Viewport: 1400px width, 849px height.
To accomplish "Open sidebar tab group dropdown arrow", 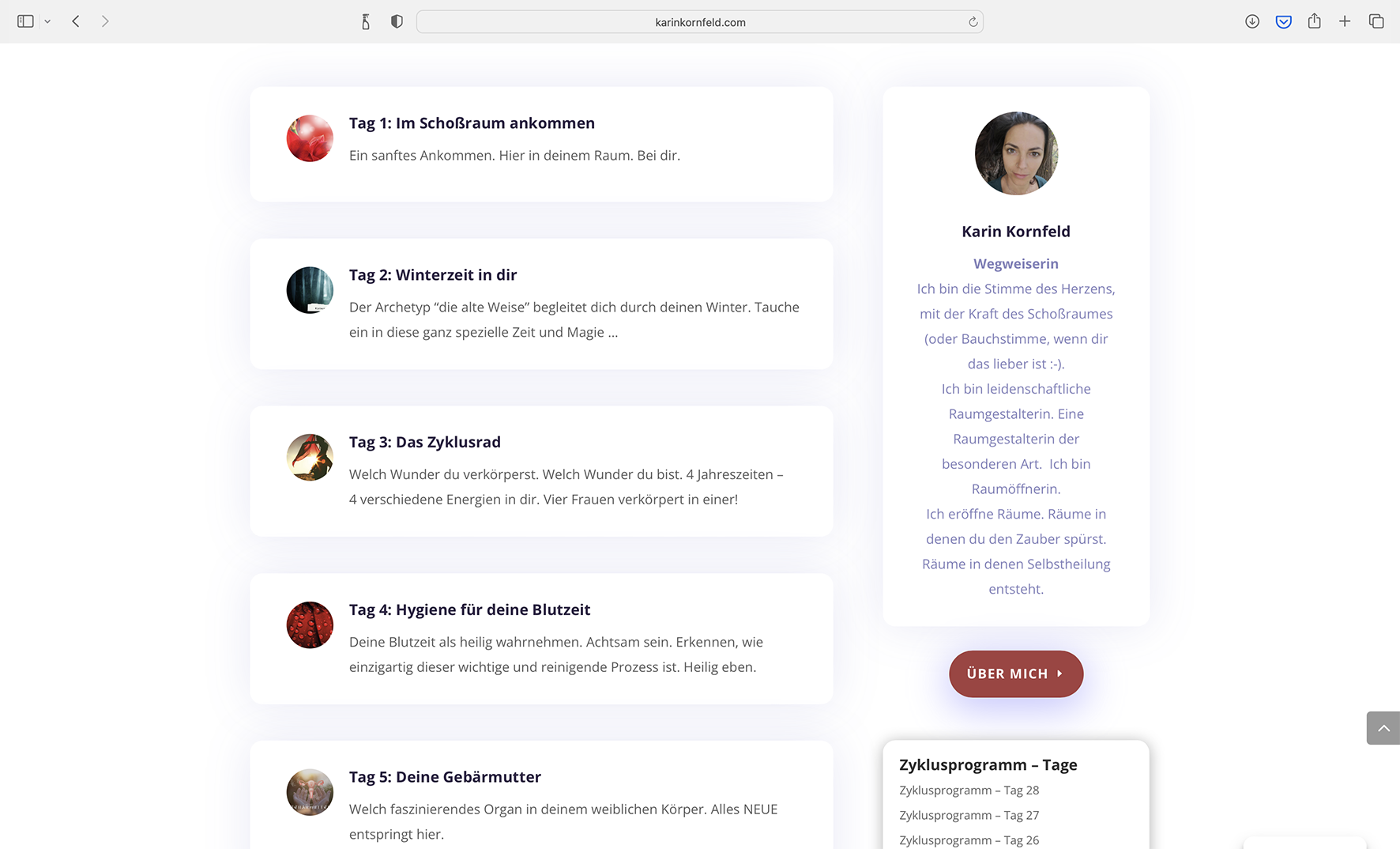I will [47, 21].
